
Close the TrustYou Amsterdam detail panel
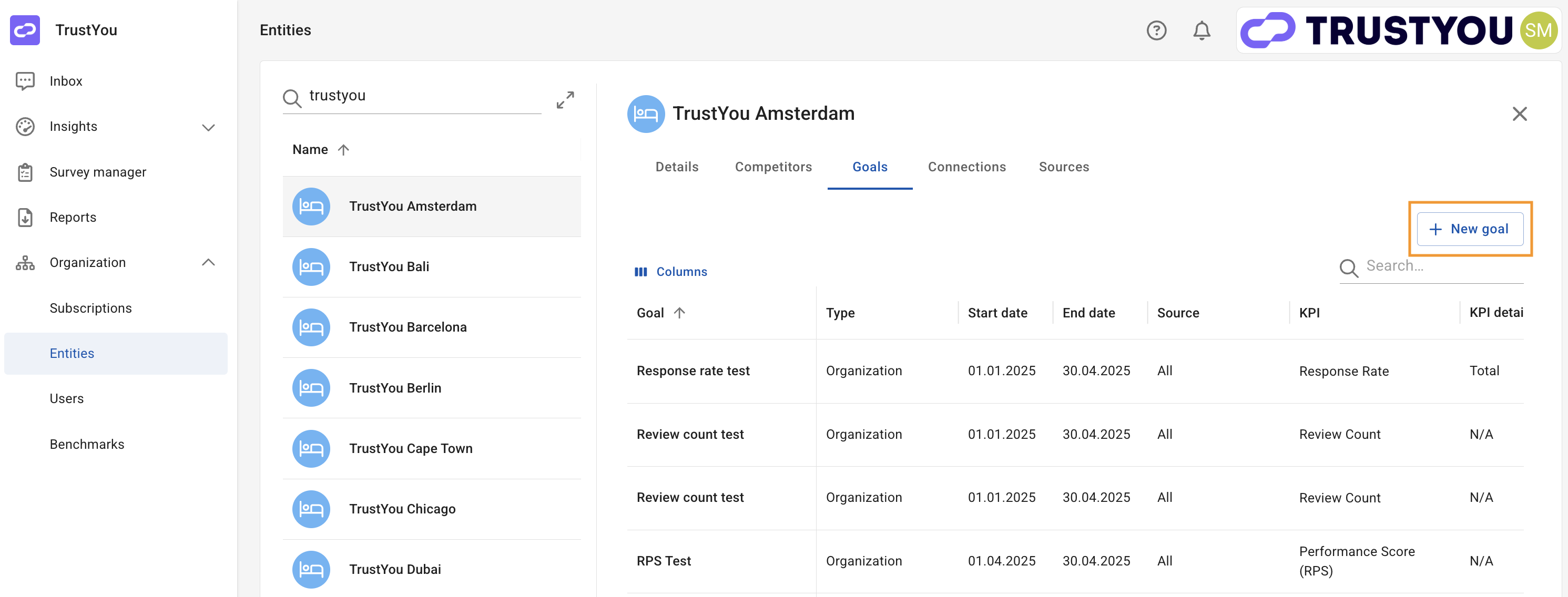(1519, 114)
